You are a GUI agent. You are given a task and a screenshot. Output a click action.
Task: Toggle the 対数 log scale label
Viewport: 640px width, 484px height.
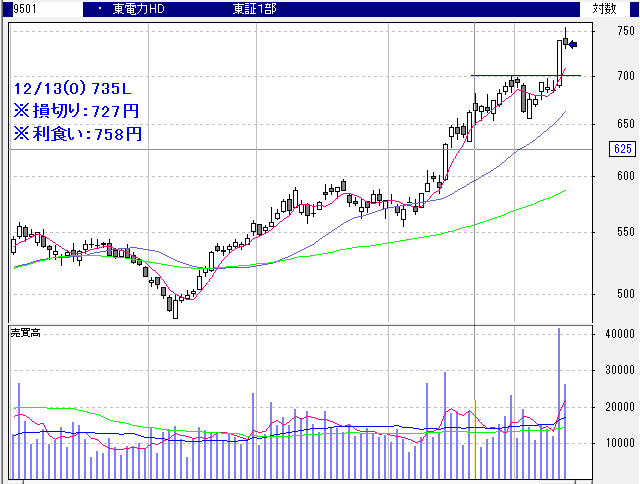coord(604,8)
